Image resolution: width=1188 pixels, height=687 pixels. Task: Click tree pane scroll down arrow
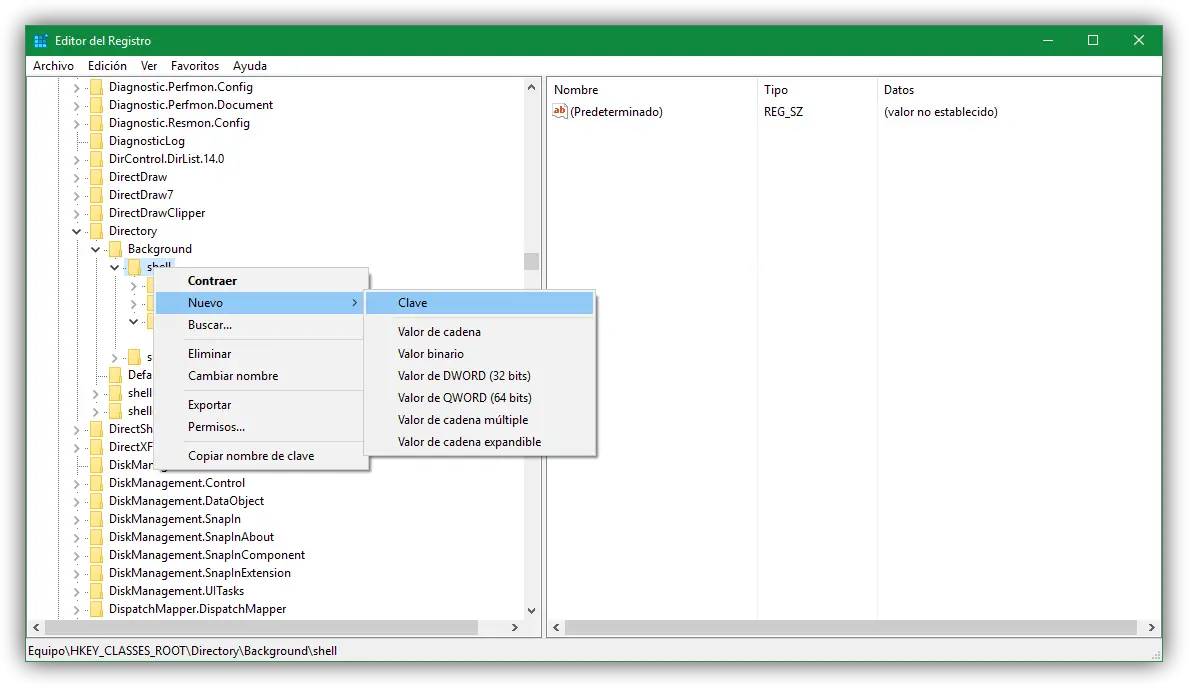[x=531, y=611]
